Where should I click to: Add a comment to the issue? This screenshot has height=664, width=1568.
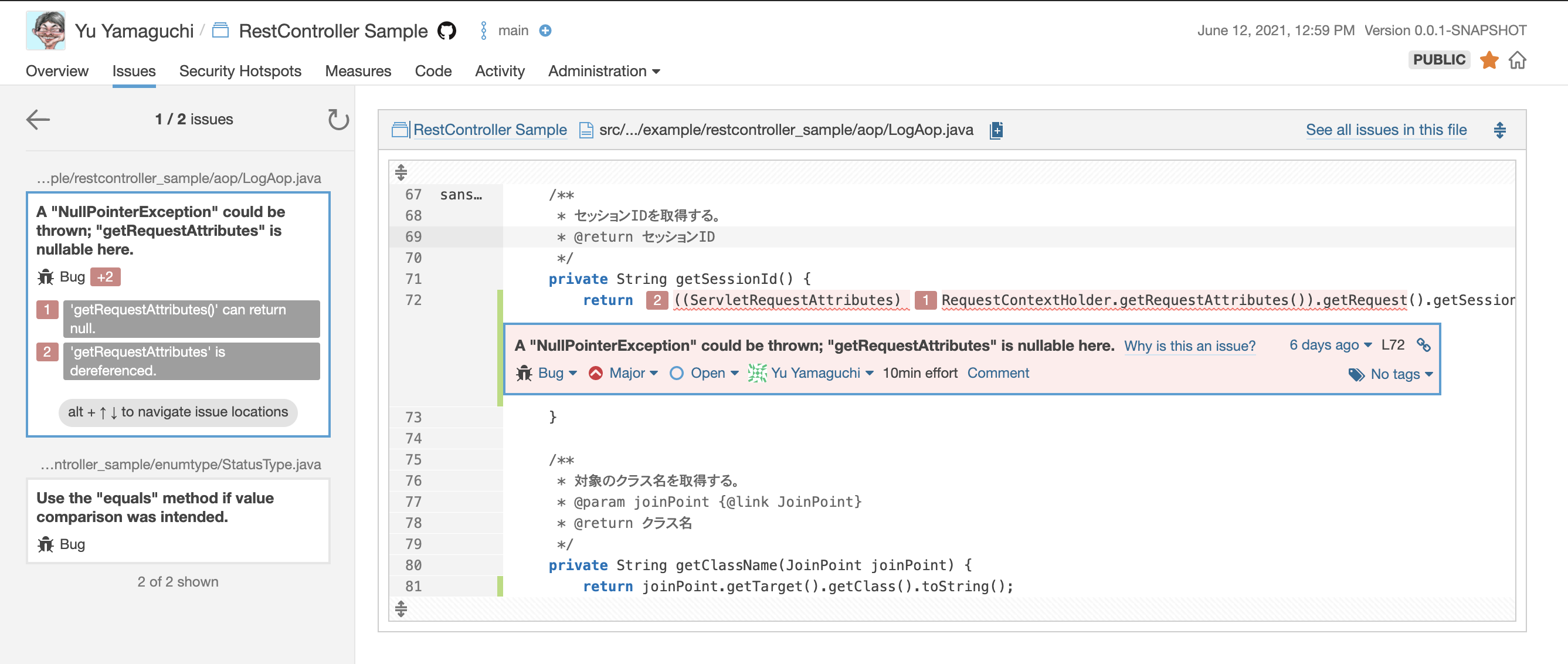(997, 372)
